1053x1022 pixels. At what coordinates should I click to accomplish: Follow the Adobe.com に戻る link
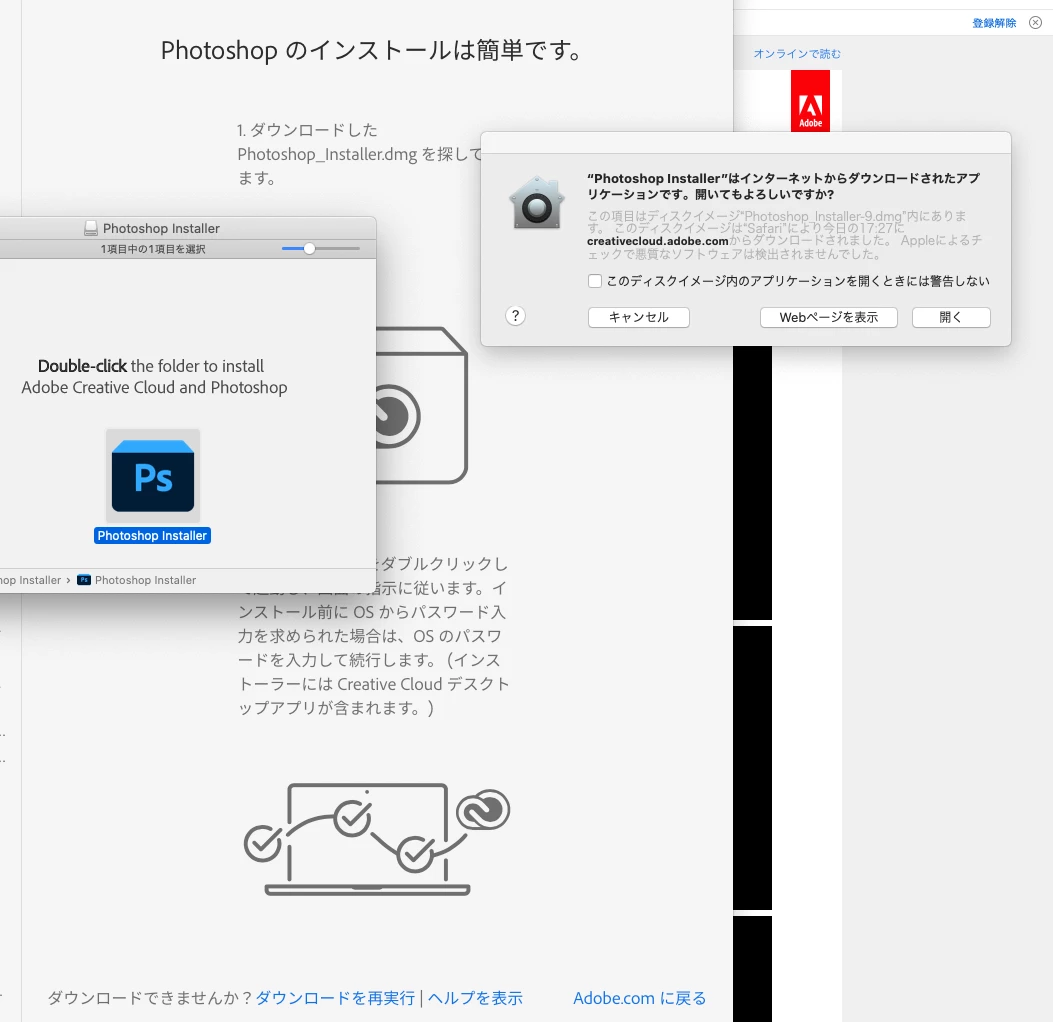coord(639,998)
